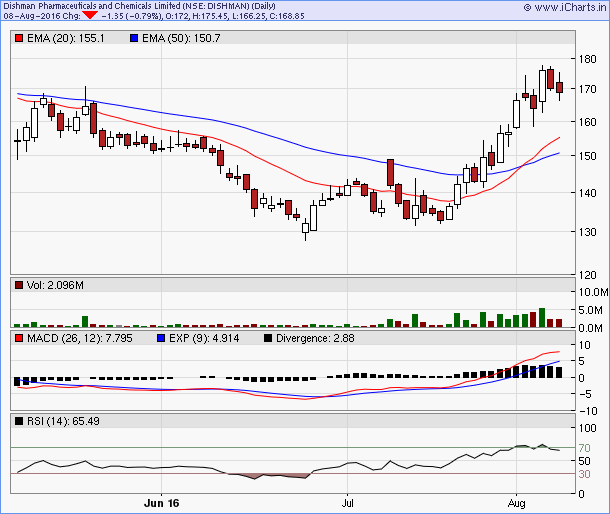
Task: Click the Aug date axis label
Action: pos(517,503)
